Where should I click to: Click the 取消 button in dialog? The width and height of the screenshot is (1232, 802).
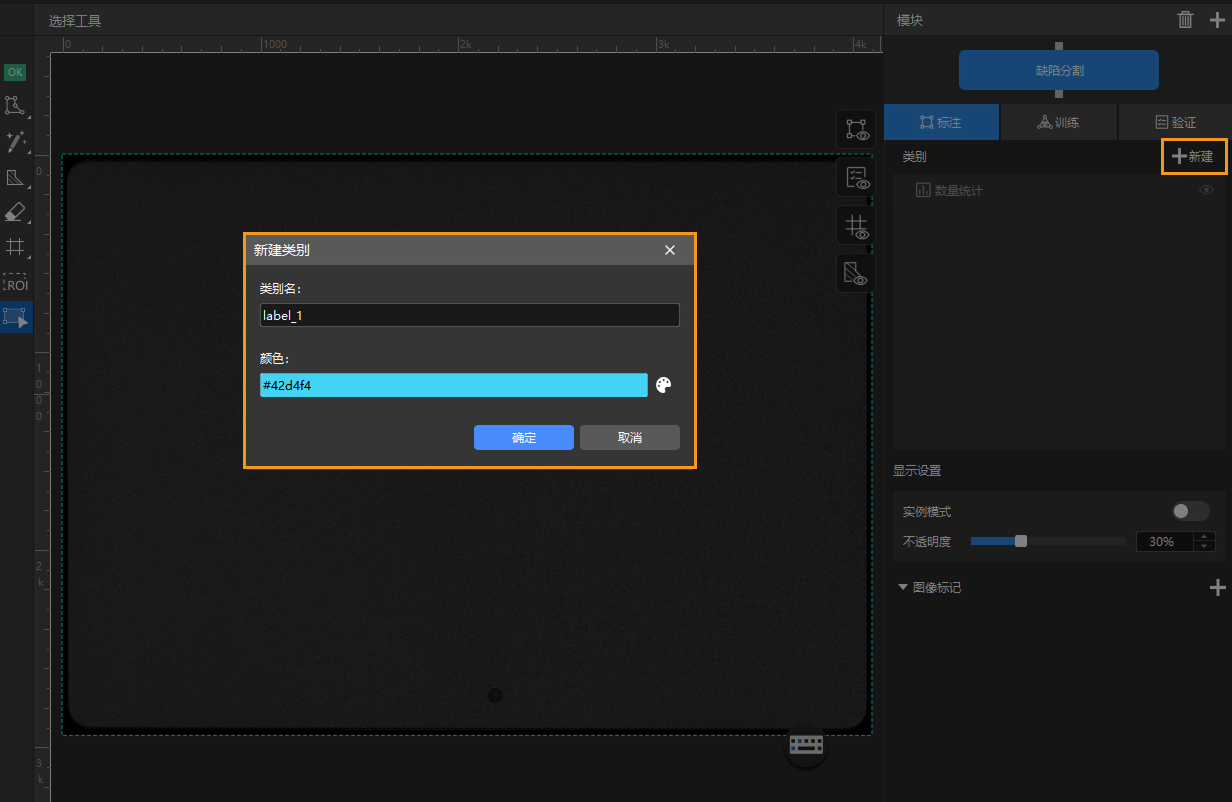(x=629, y=438)
